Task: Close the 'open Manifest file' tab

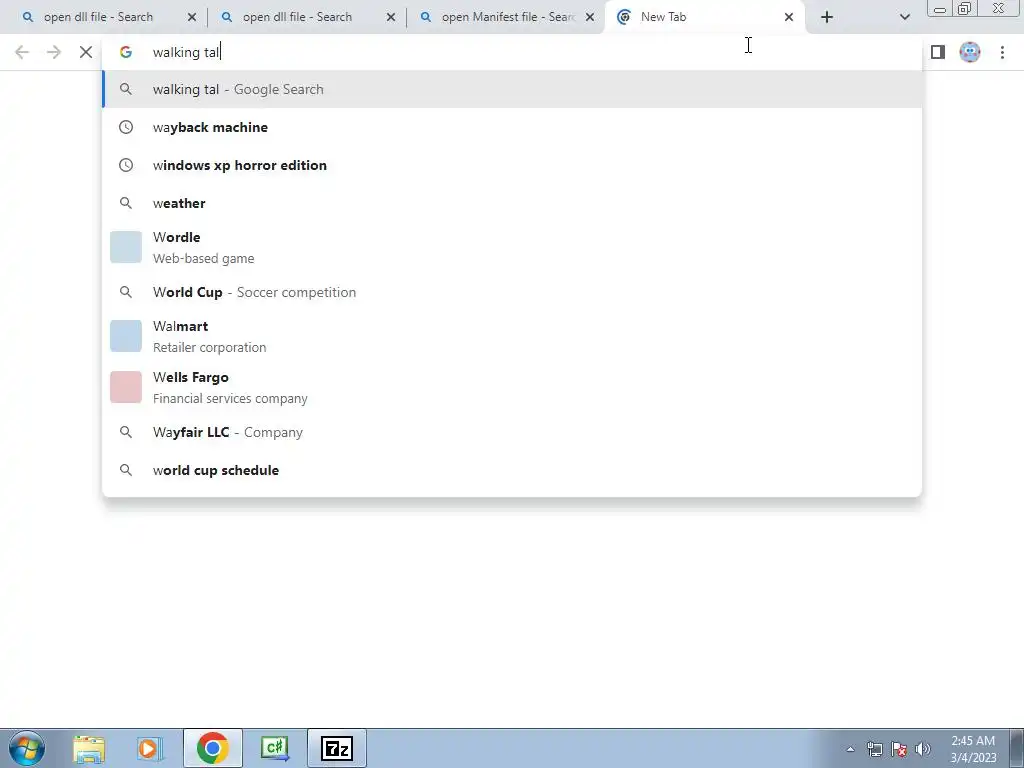Action: point(590,17)
